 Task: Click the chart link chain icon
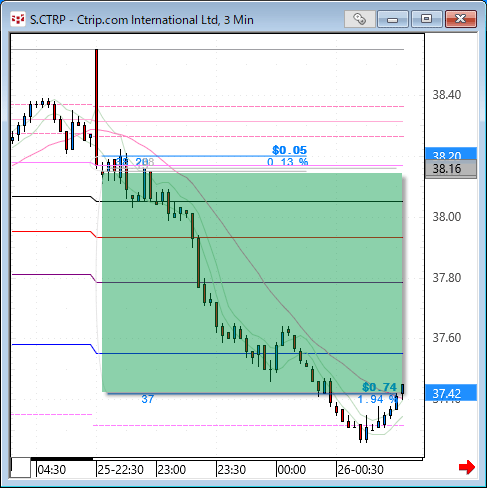[359, 19]
